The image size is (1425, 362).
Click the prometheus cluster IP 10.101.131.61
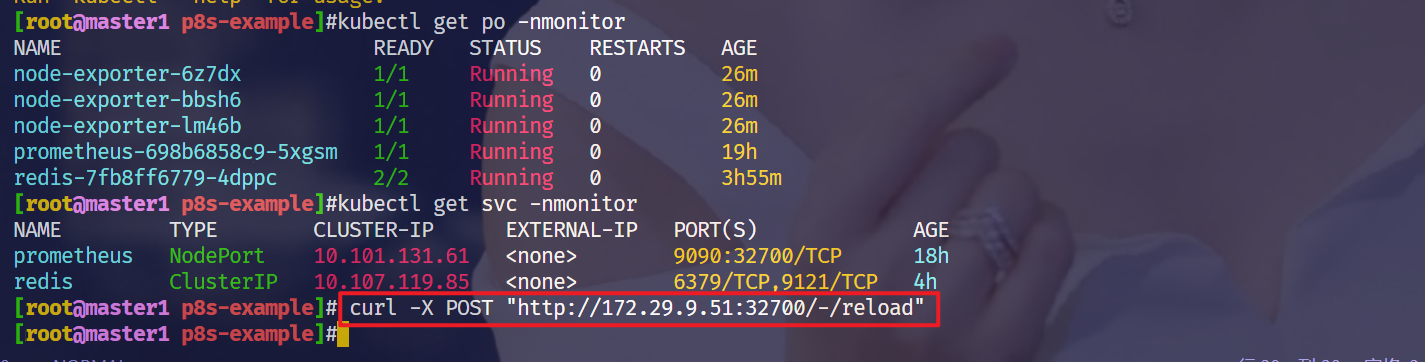coord(391,256)
